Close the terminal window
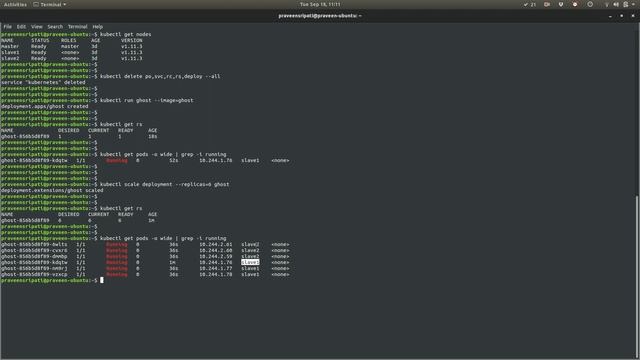 (x=633, y=16)
